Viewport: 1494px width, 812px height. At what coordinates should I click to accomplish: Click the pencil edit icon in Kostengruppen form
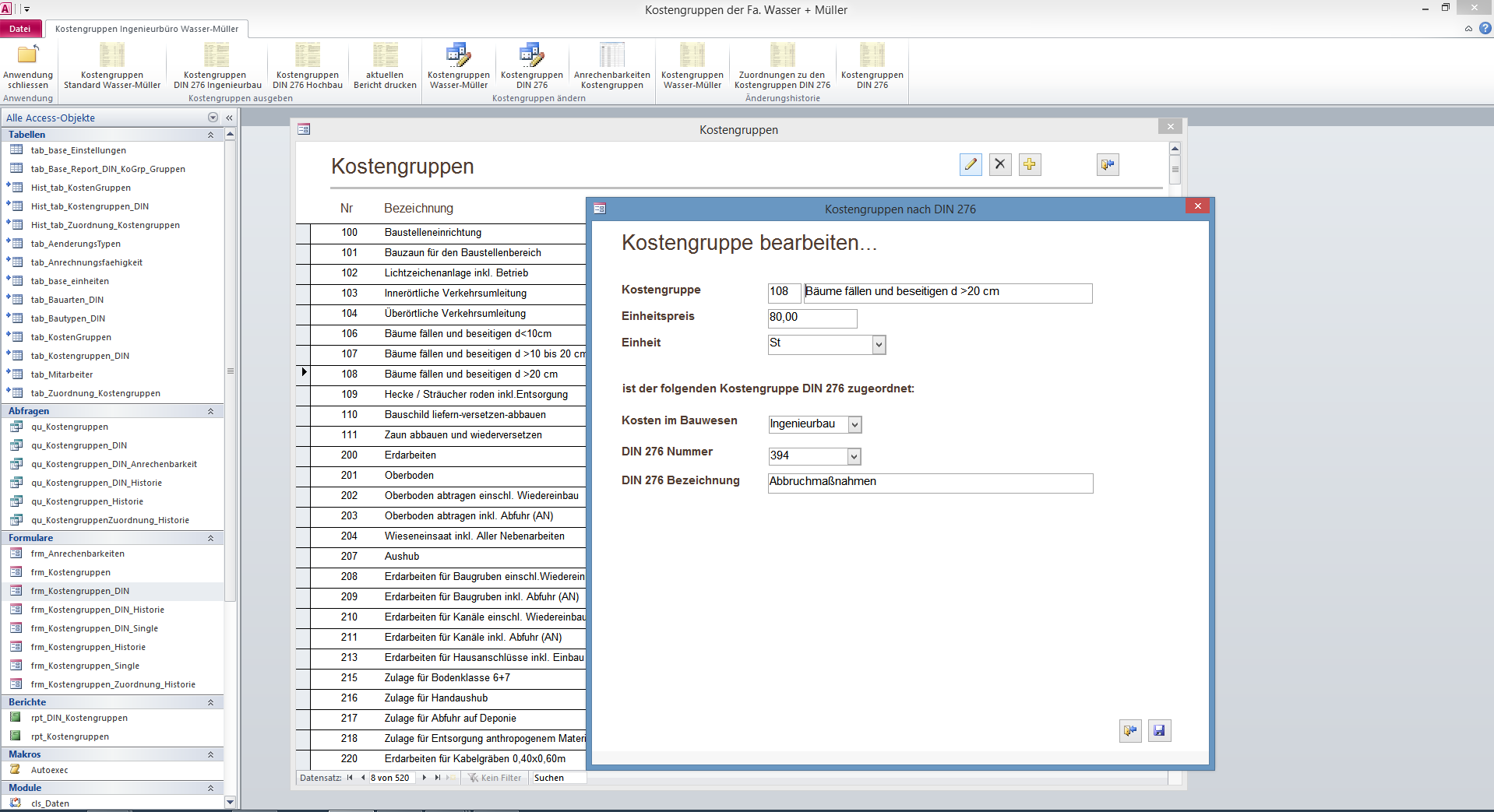[x=971, y=164]
